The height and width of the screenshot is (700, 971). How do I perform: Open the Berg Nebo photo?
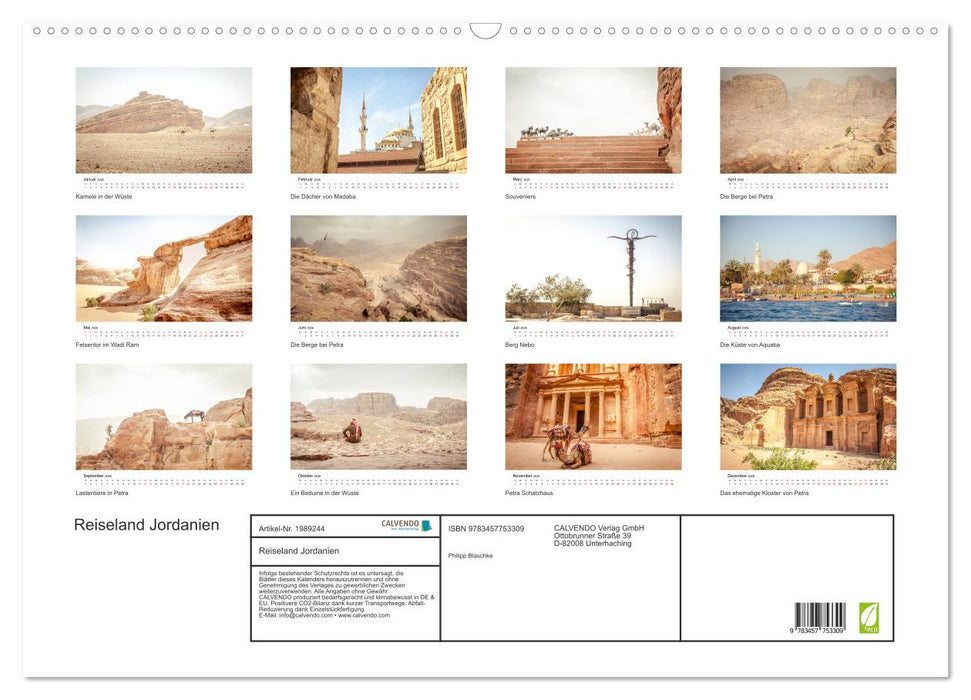pyautogui.click(x=593, y=268)
